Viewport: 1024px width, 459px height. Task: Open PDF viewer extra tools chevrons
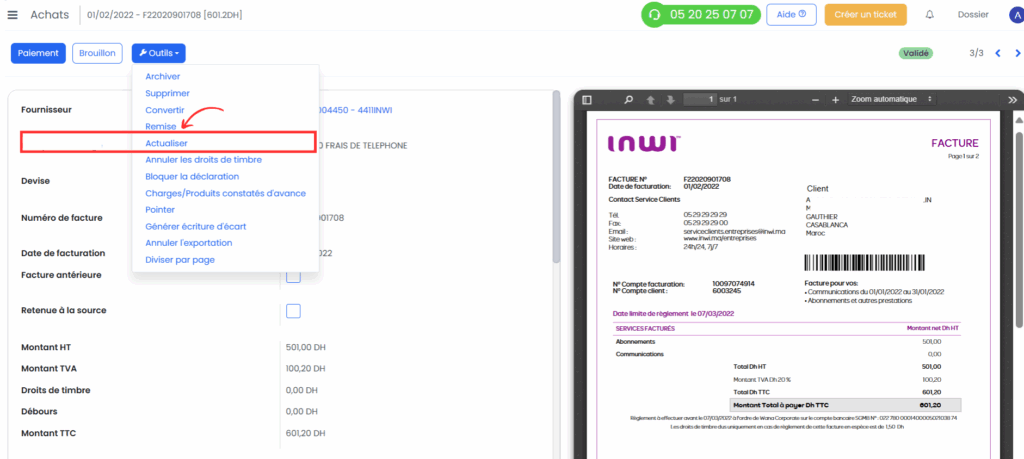[x=1013, y=100]
